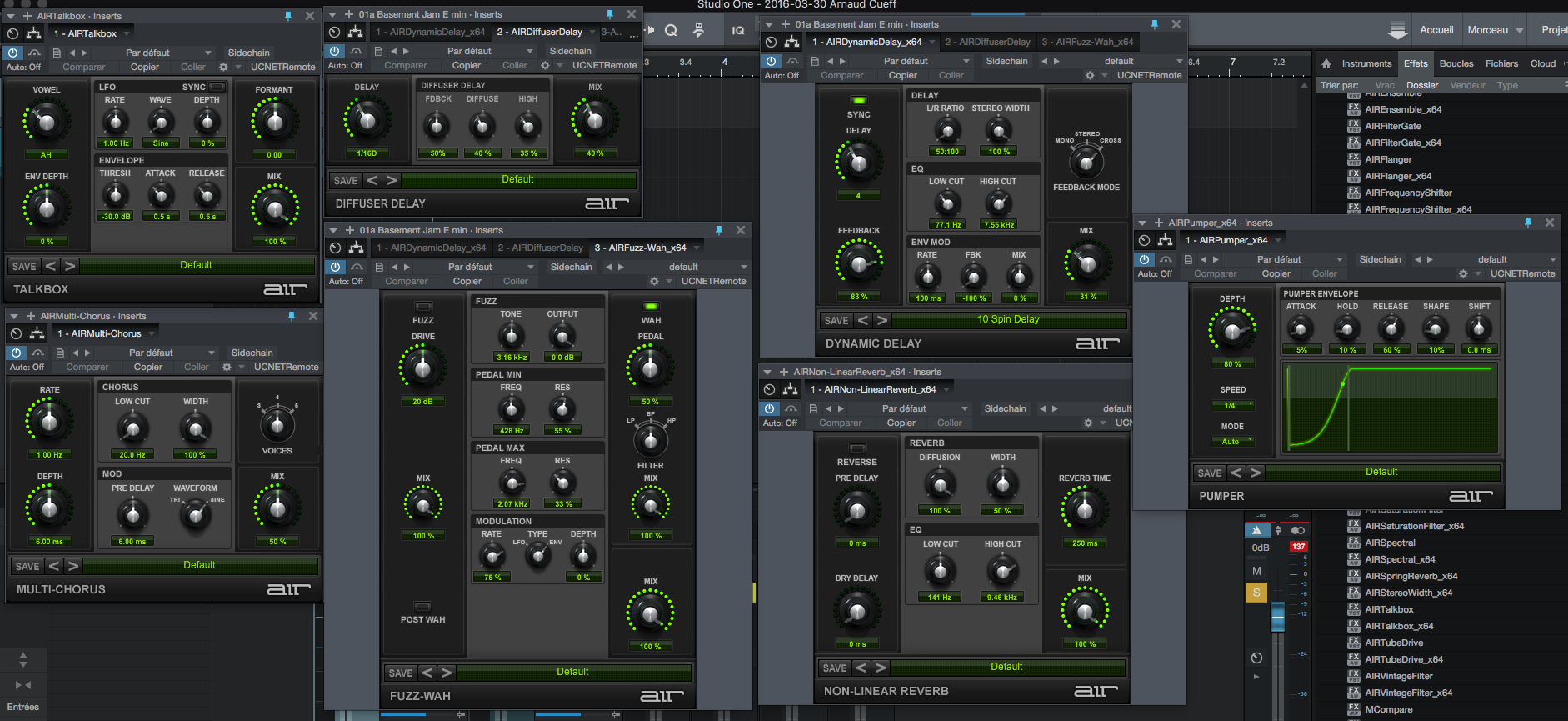The height and width of the screenshot is (721, 1568).
Task: Click the home icon in browser panel
Action: click(1326, 63)
